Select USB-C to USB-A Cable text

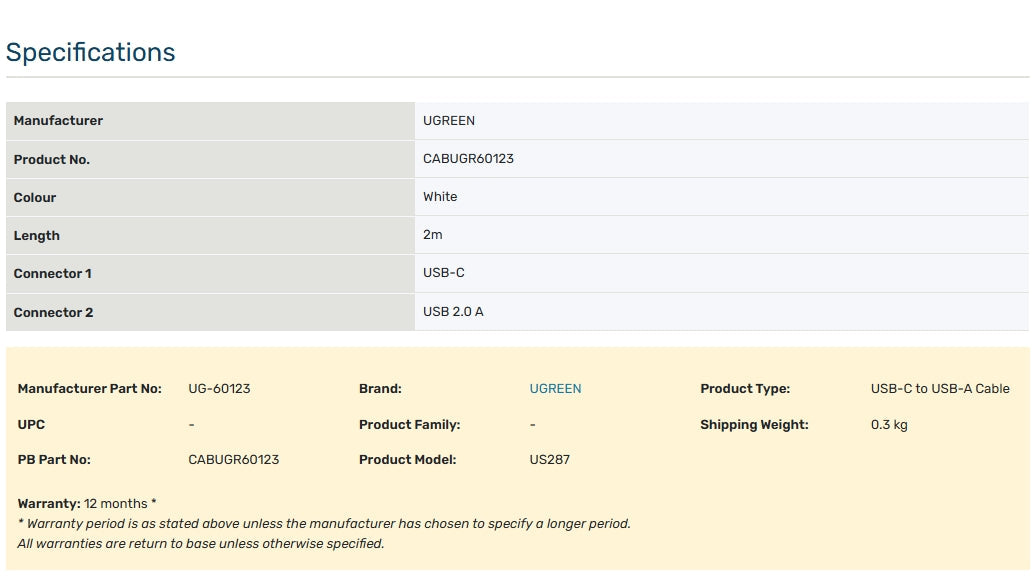[940, 389]
